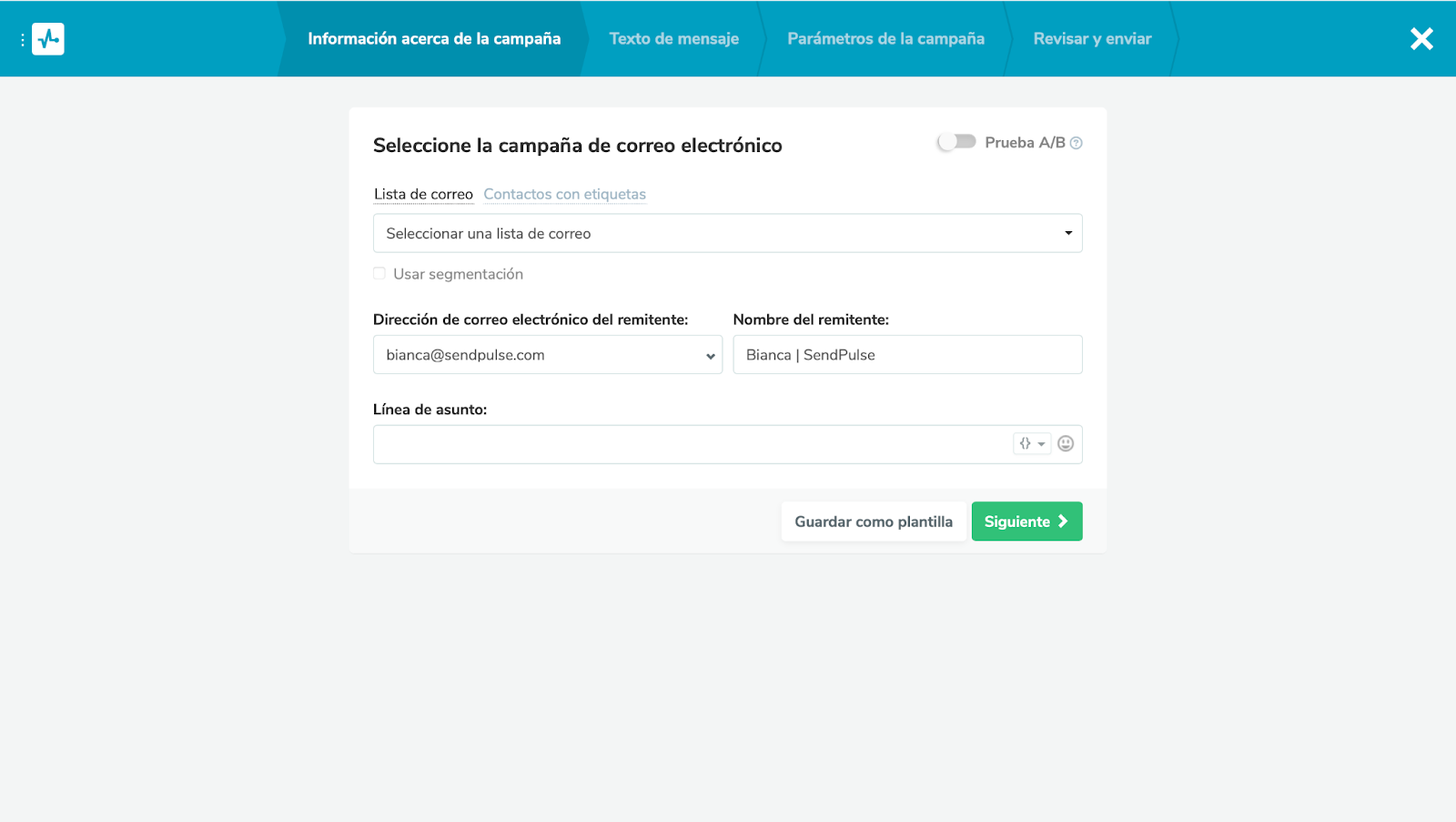Click the Nombre del remitente field
The height and width of the screenshot is (822, 1456).
click(907, 355)
